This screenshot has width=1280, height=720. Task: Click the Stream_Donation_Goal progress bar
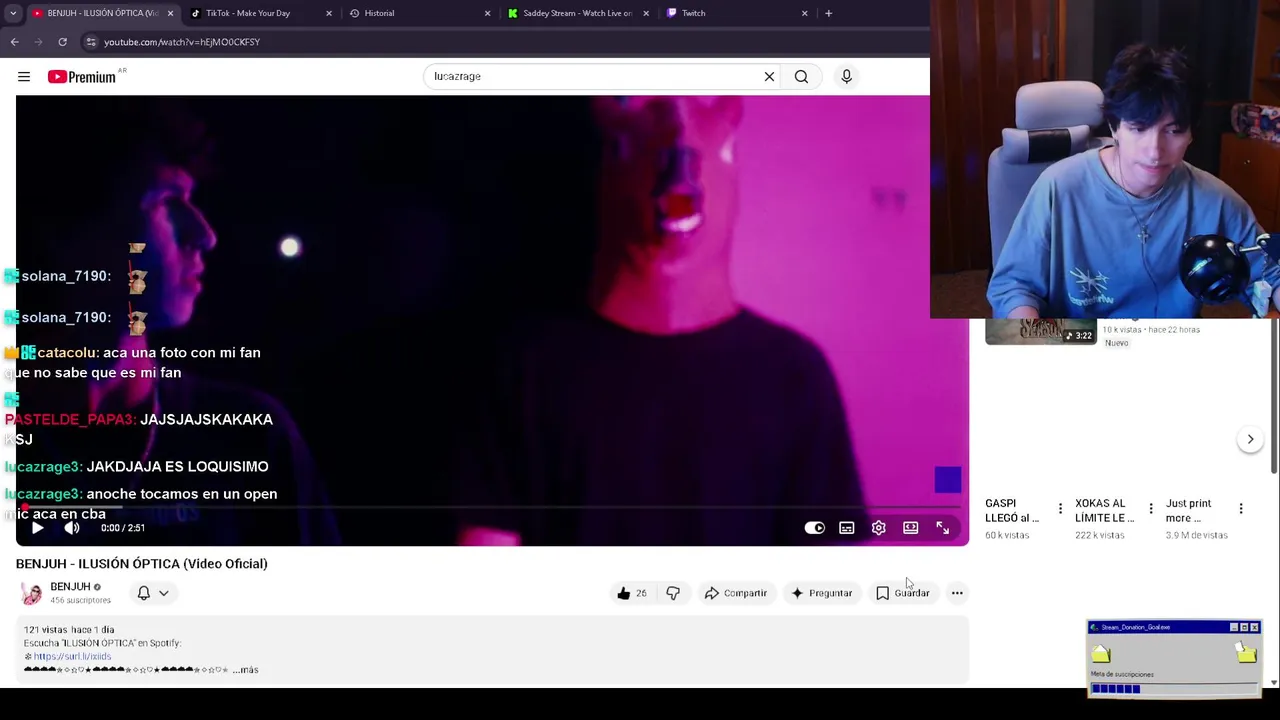pyautogui.click(x=1173, y=688)
